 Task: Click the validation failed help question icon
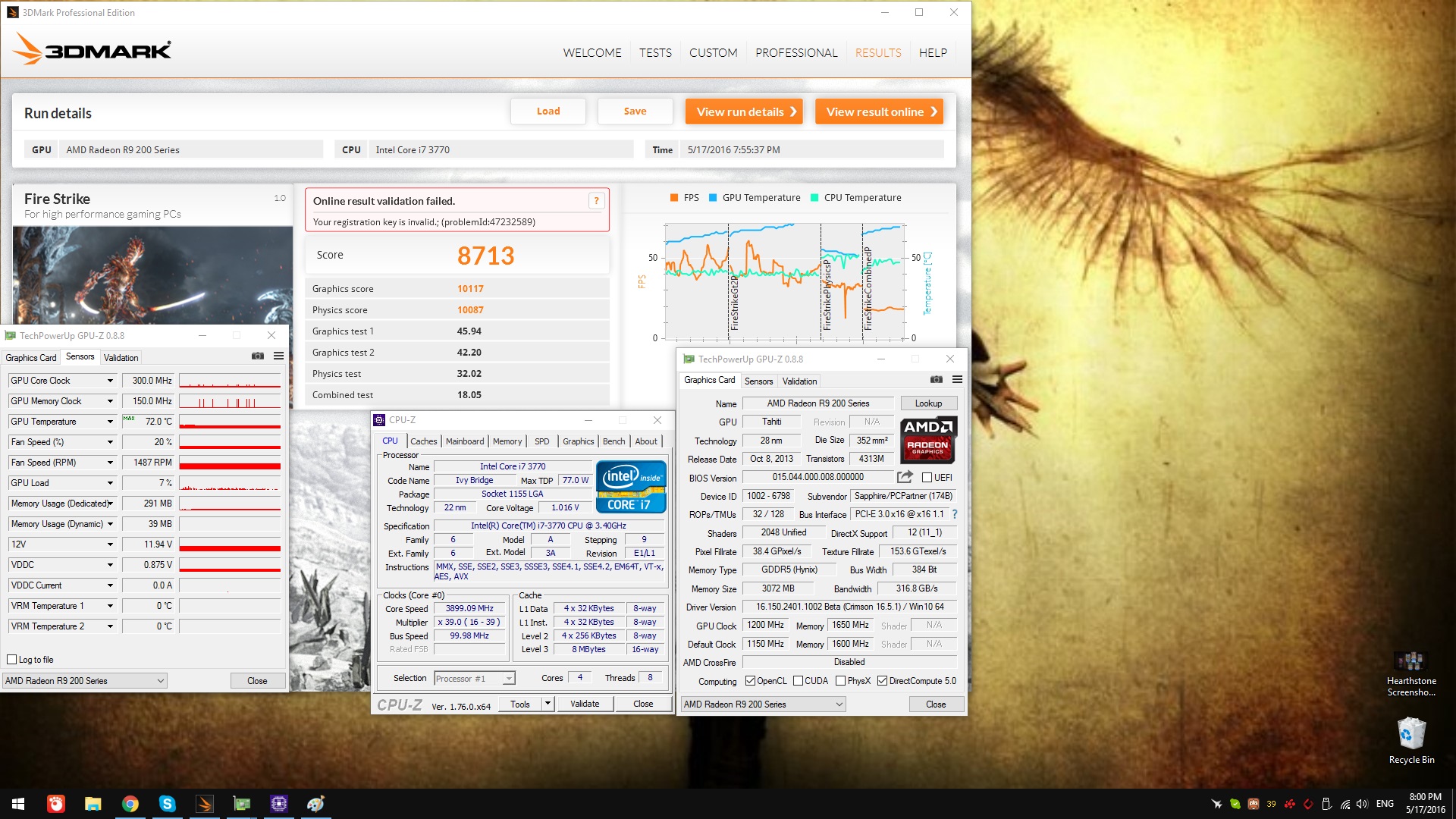point(596,201)
